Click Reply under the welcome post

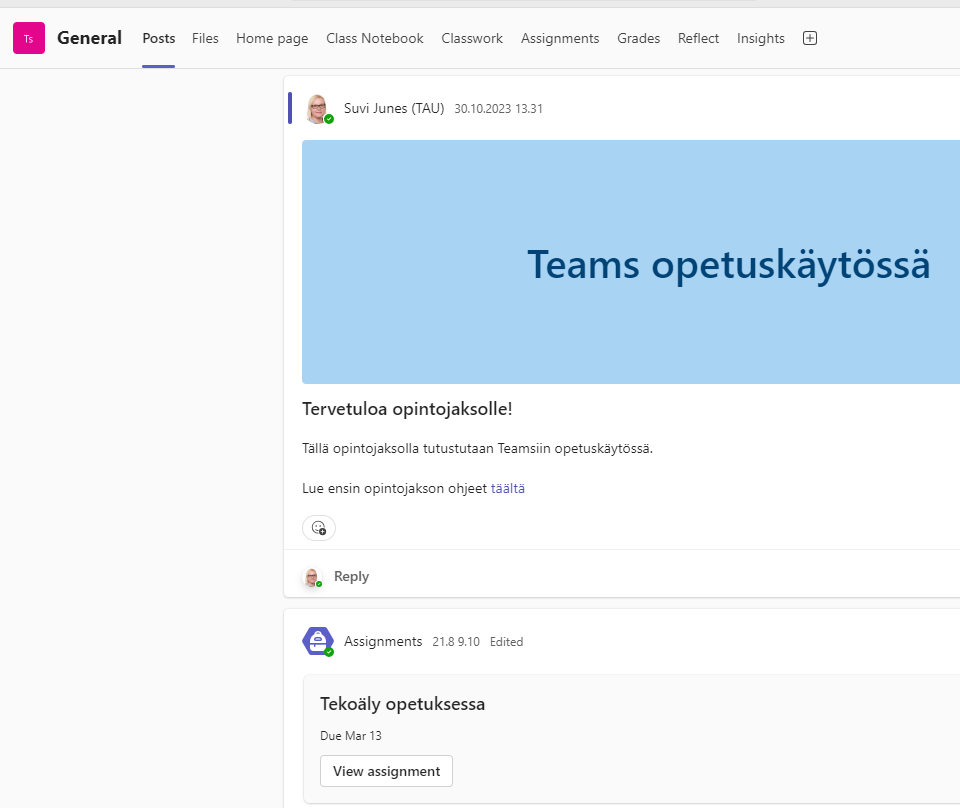click(x=351, y=577)
